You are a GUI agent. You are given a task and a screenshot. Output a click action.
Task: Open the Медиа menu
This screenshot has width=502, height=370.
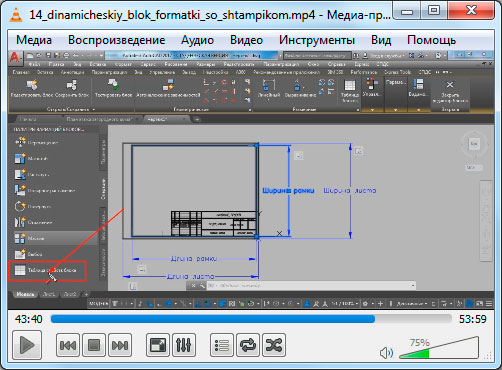(34, 40)
